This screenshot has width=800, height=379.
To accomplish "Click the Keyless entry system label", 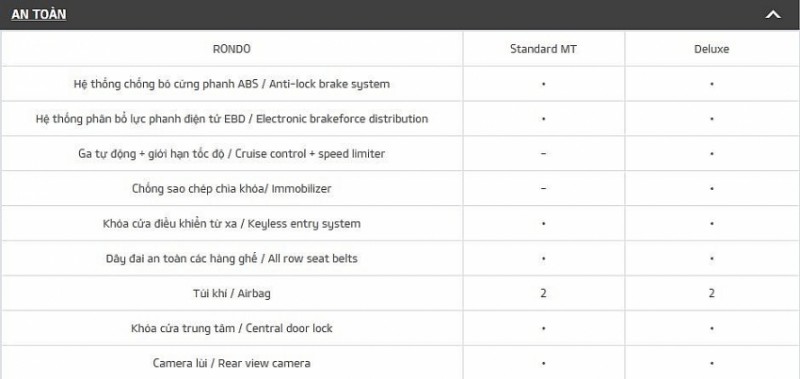I will pyautogui.click(x=232, y=223).
